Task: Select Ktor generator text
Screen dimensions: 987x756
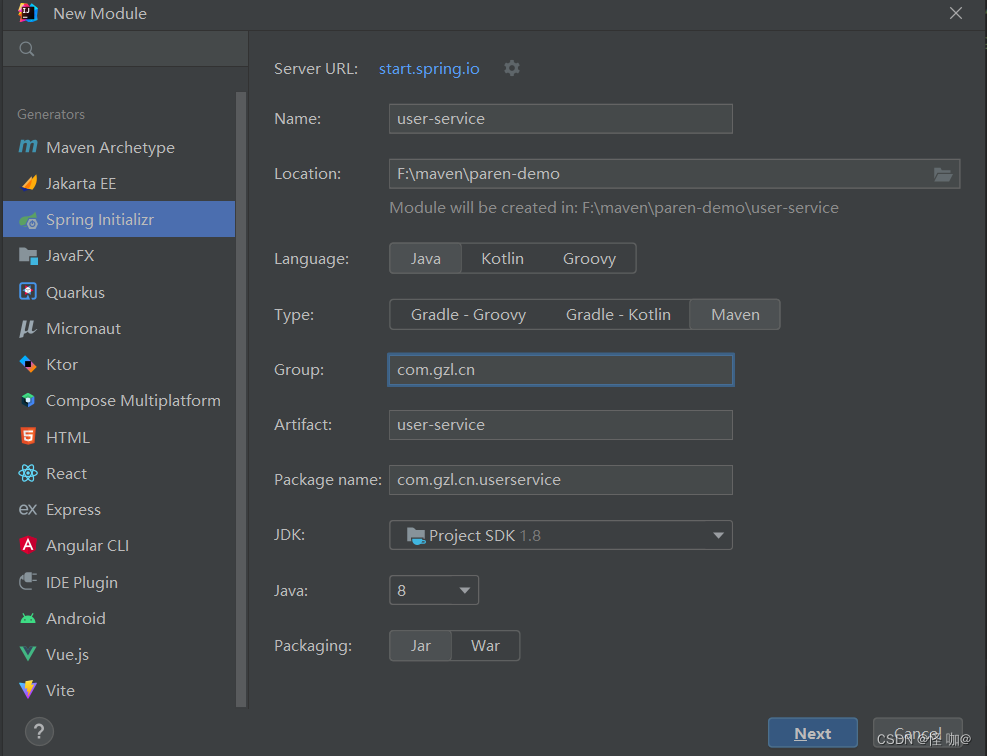Action: point(62,364)
